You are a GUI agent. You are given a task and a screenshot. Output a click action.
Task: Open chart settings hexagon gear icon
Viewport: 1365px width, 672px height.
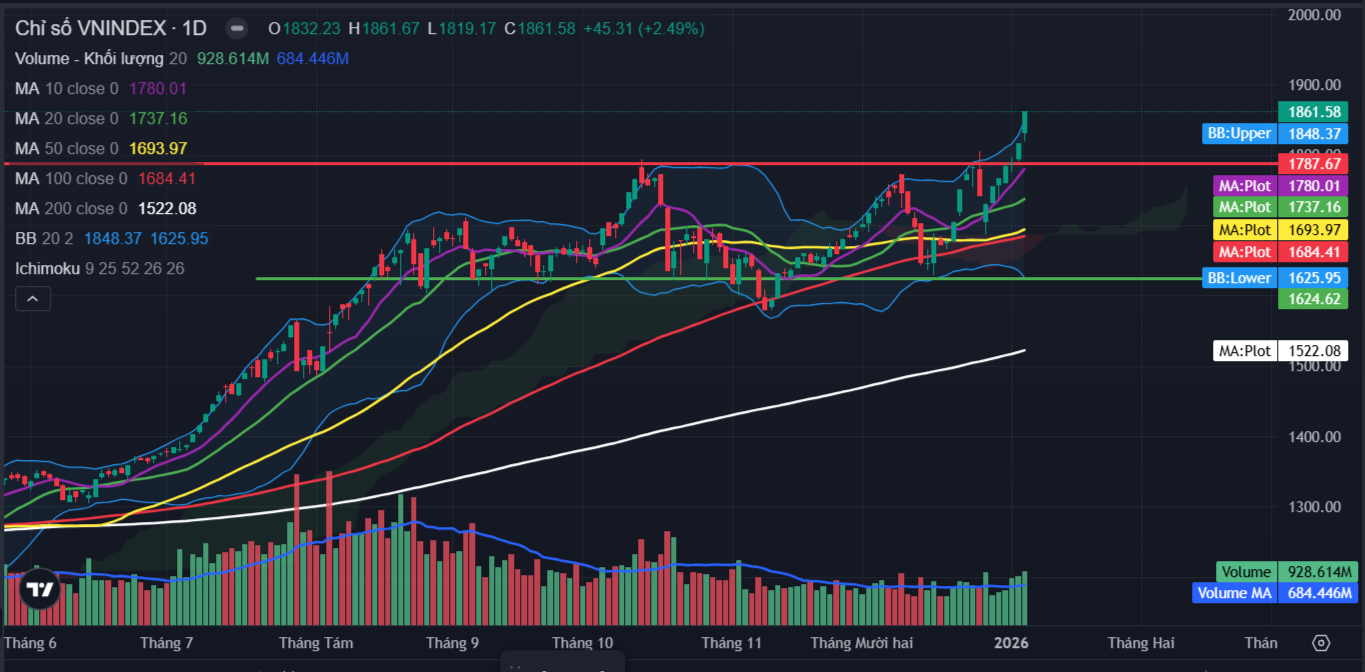coord(1321,643)
